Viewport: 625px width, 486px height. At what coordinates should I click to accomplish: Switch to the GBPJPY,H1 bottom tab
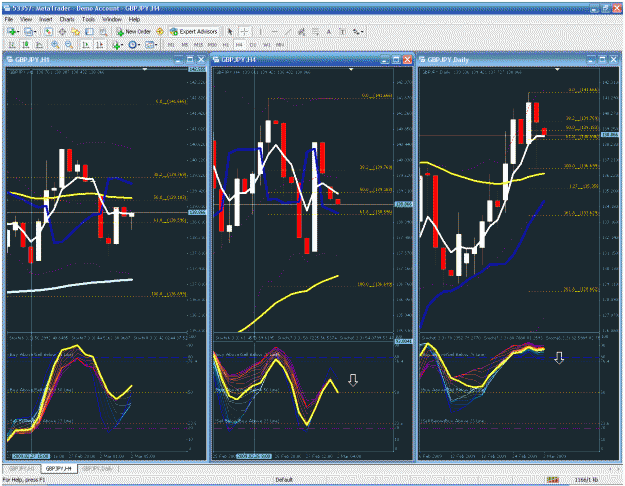[x=22, y=468]
